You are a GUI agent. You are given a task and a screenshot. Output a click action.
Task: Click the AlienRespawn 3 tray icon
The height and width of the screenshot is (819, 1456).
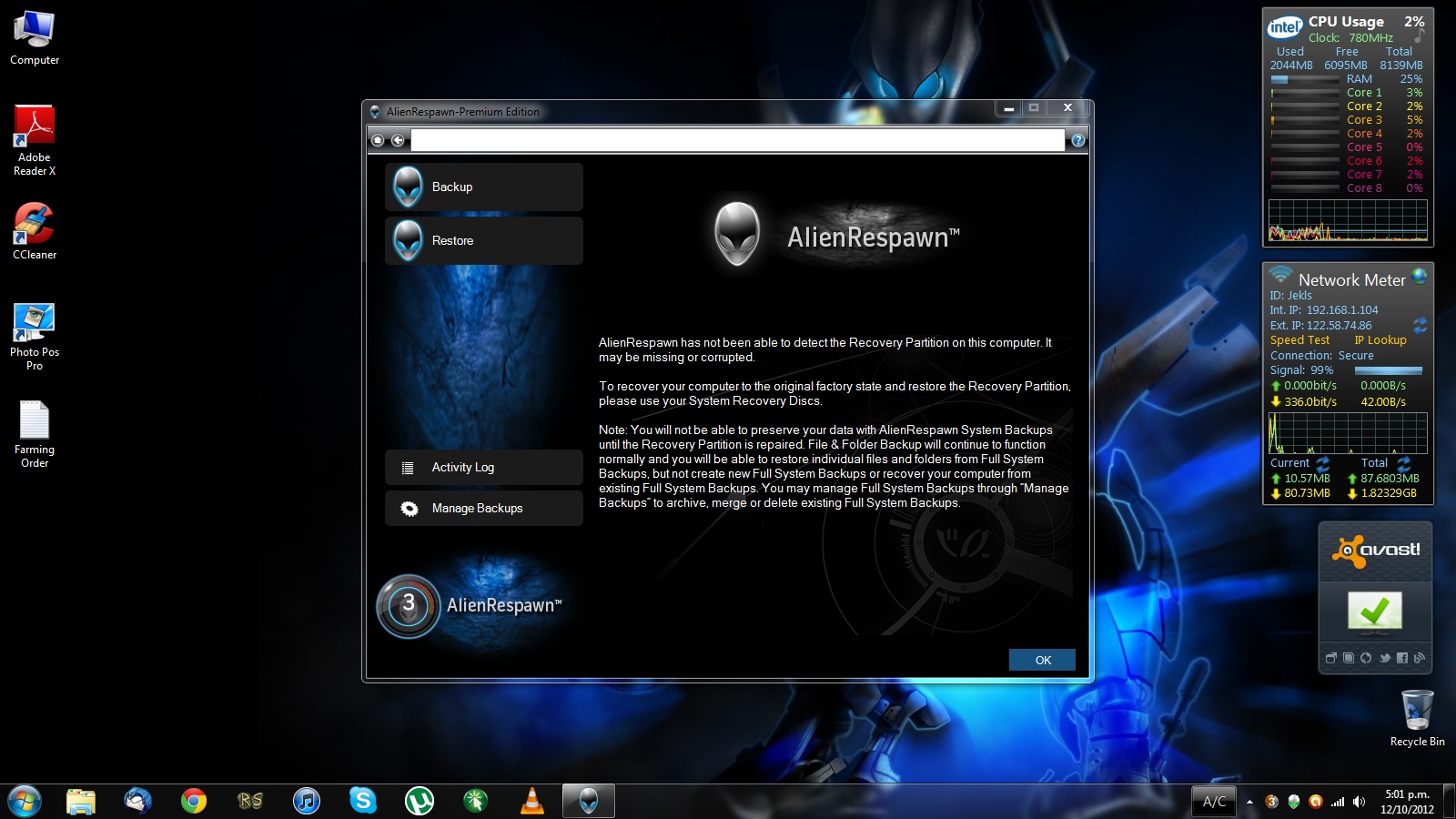1272,802
